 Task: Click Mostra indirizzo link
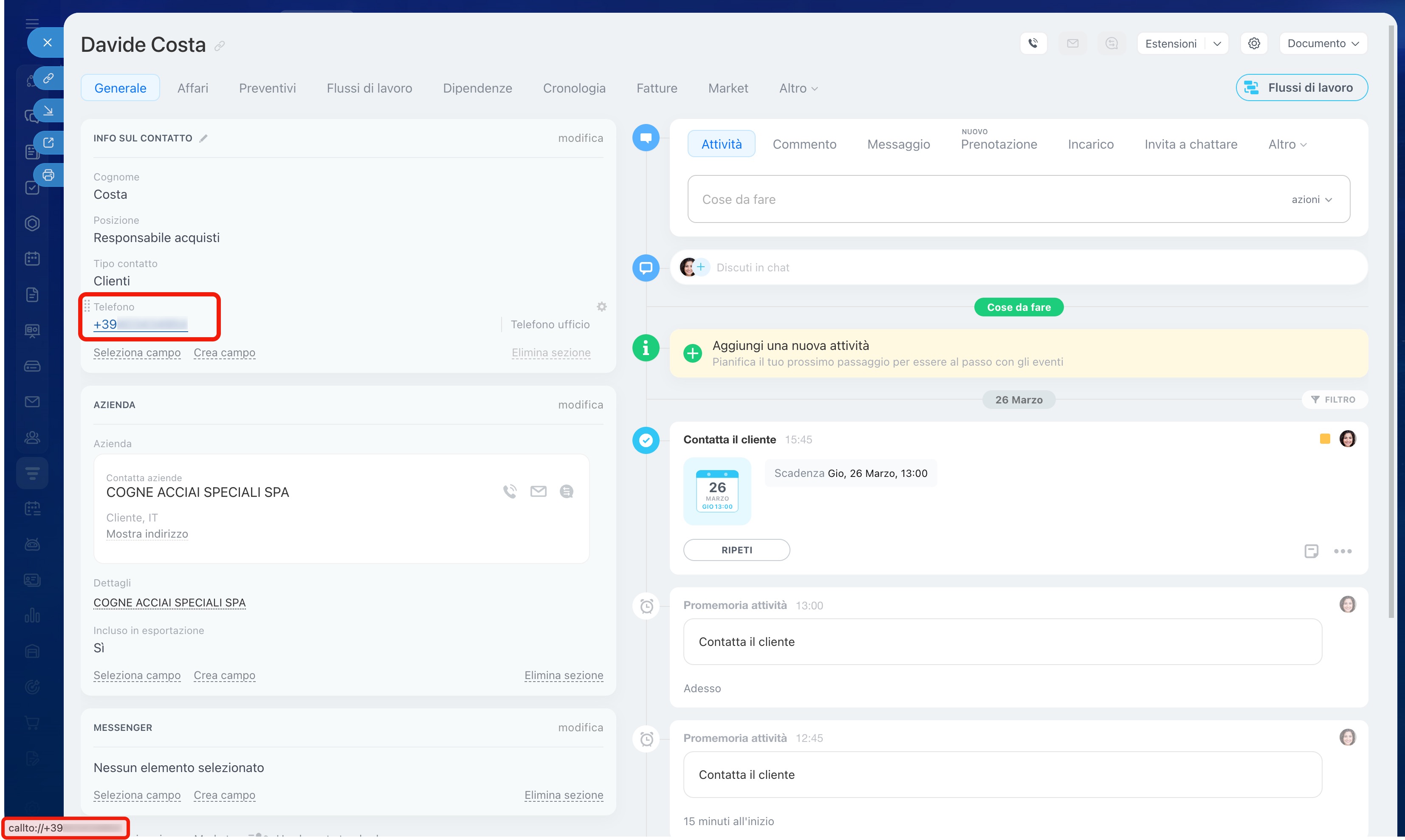pyautogui.click(x=147, y=534)
